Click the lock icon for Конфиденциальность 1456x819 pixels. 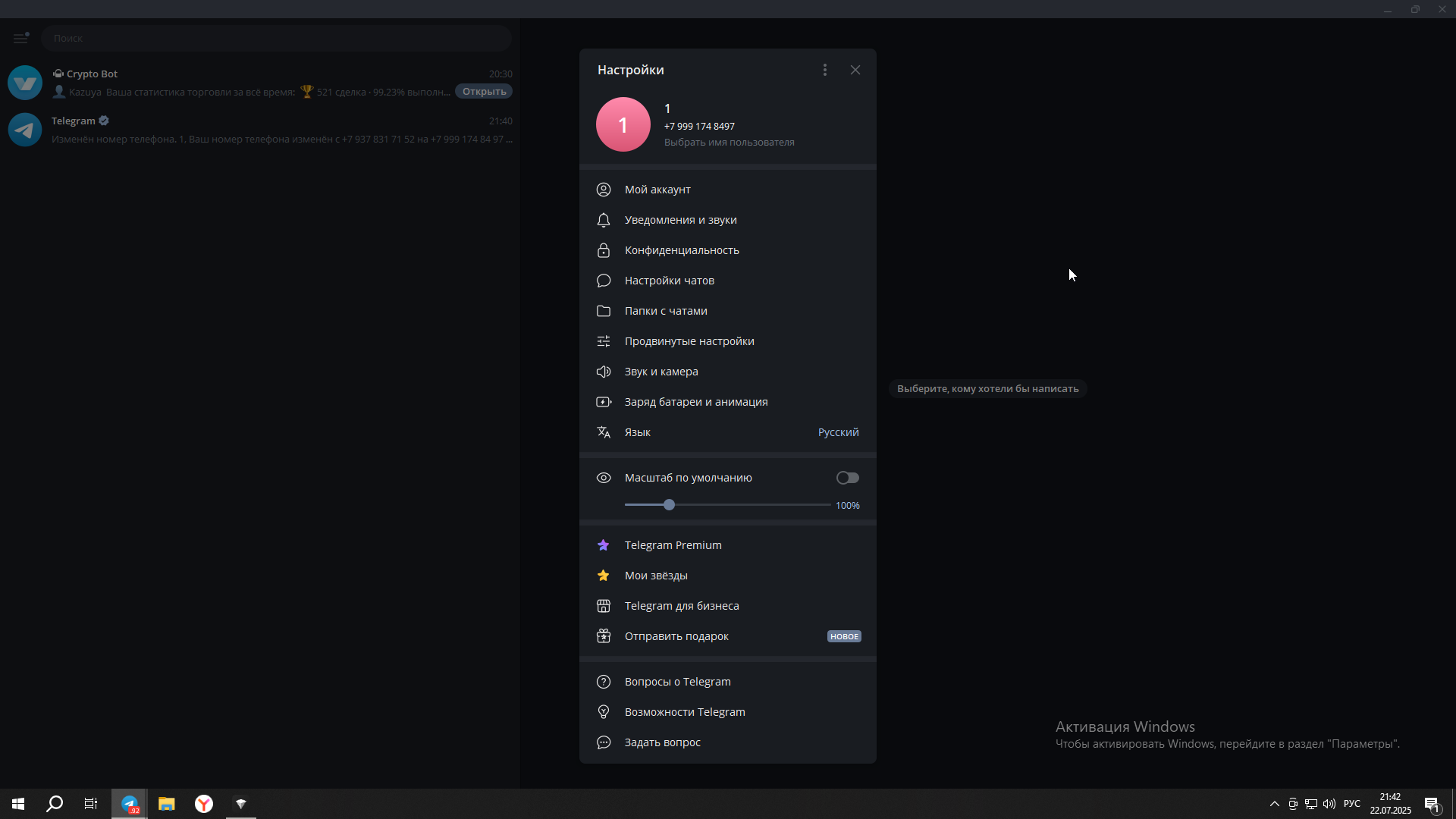(604, 250)
